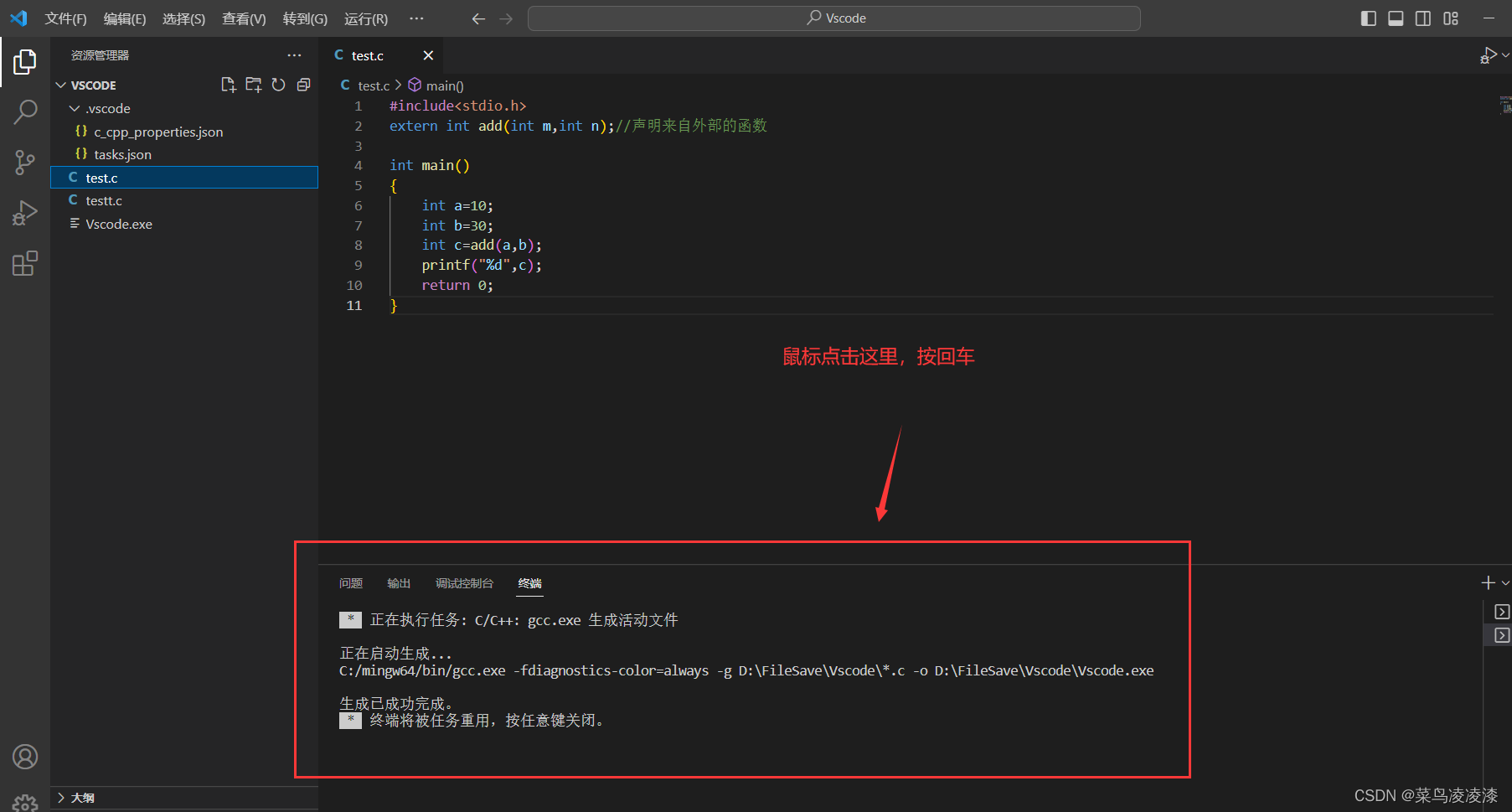Collapse all folders in explorer
The image size is (1512, 812).
pos(303,85)
